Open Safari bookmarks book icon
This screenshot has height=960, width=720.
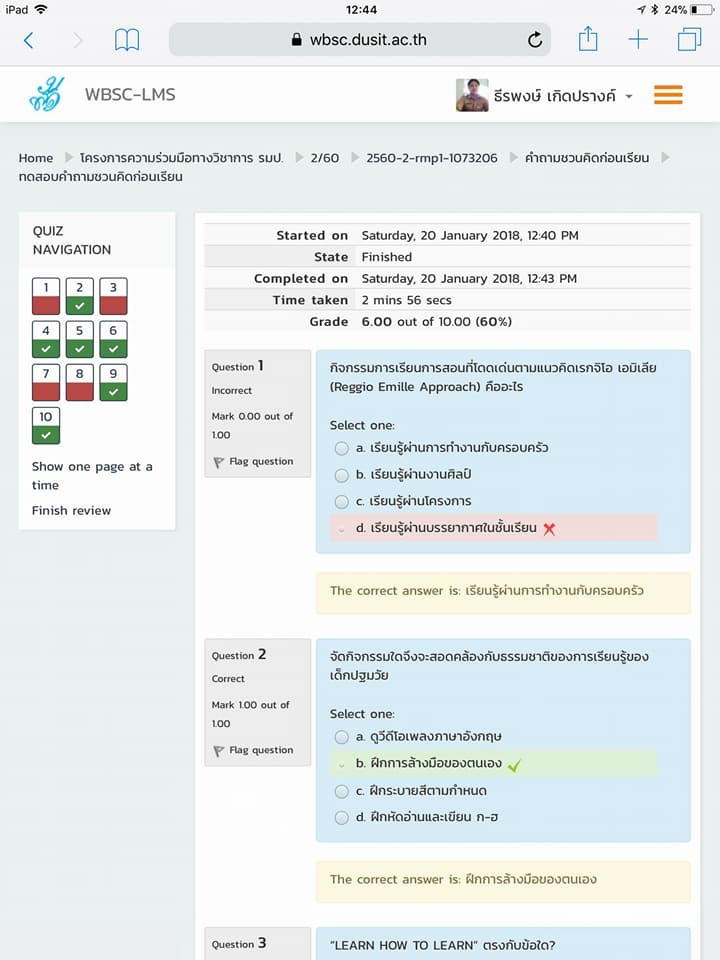pos(127,40)
